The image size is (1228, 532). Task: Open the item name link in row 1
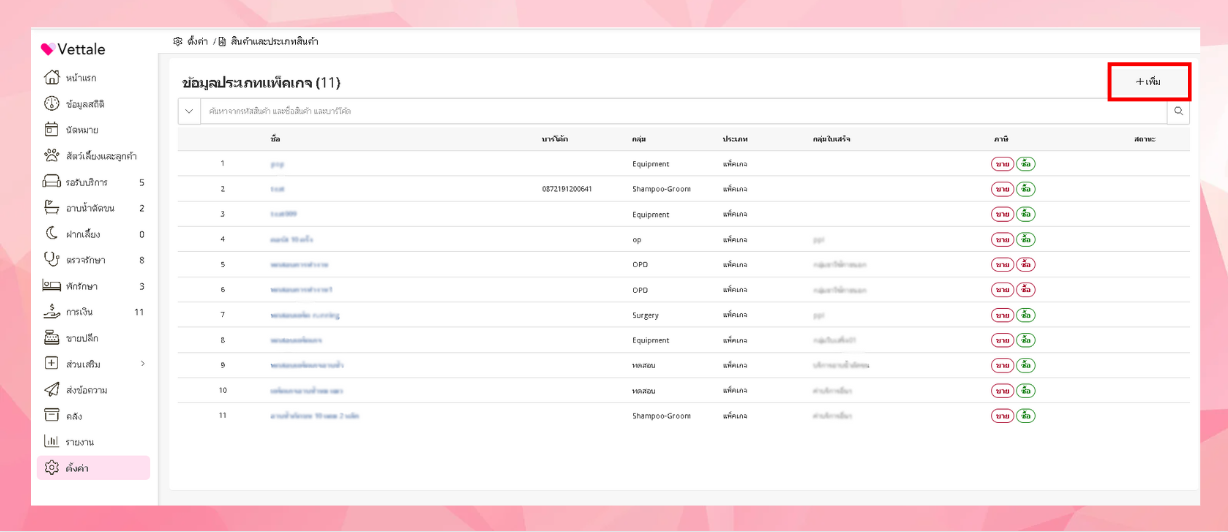pos(277,163)
